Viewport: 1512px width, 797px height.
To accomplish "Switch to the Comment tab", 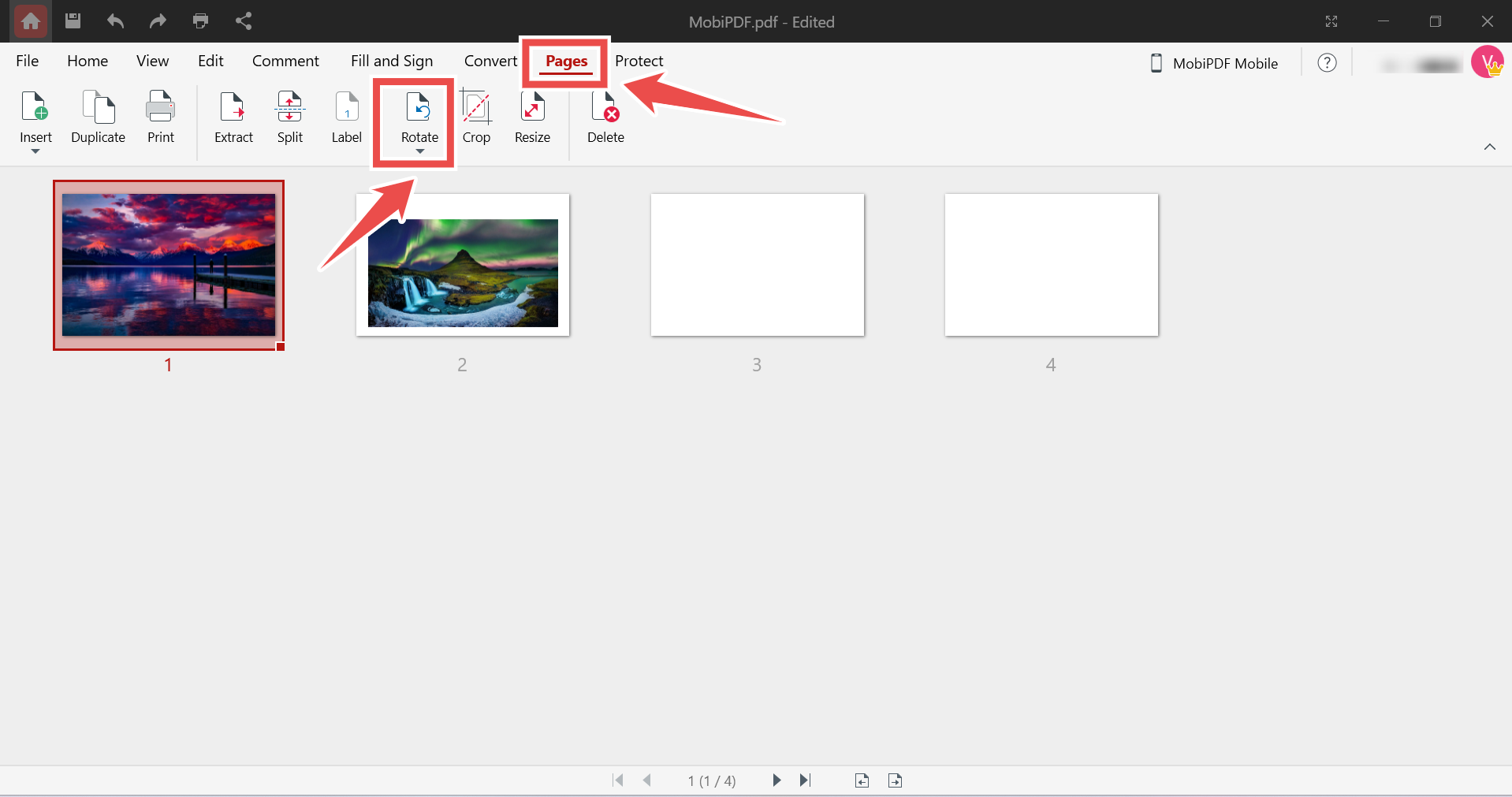I will [x=285, y=61].
